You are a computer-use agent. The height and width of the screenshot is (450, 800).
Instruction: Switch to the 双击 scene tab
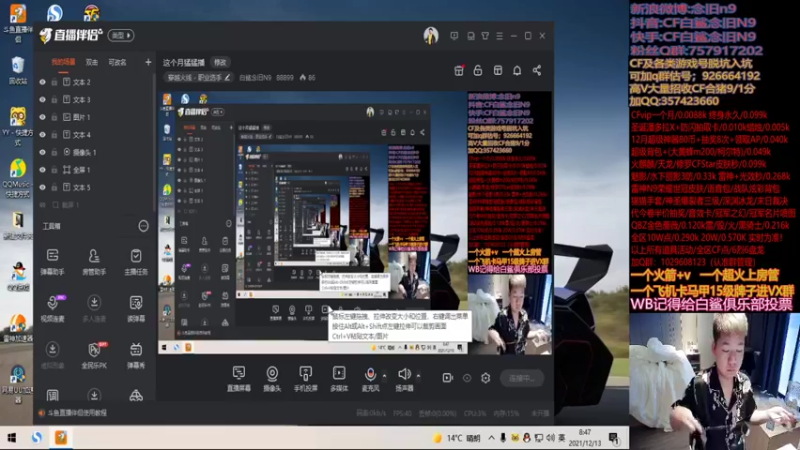[92, 62]
